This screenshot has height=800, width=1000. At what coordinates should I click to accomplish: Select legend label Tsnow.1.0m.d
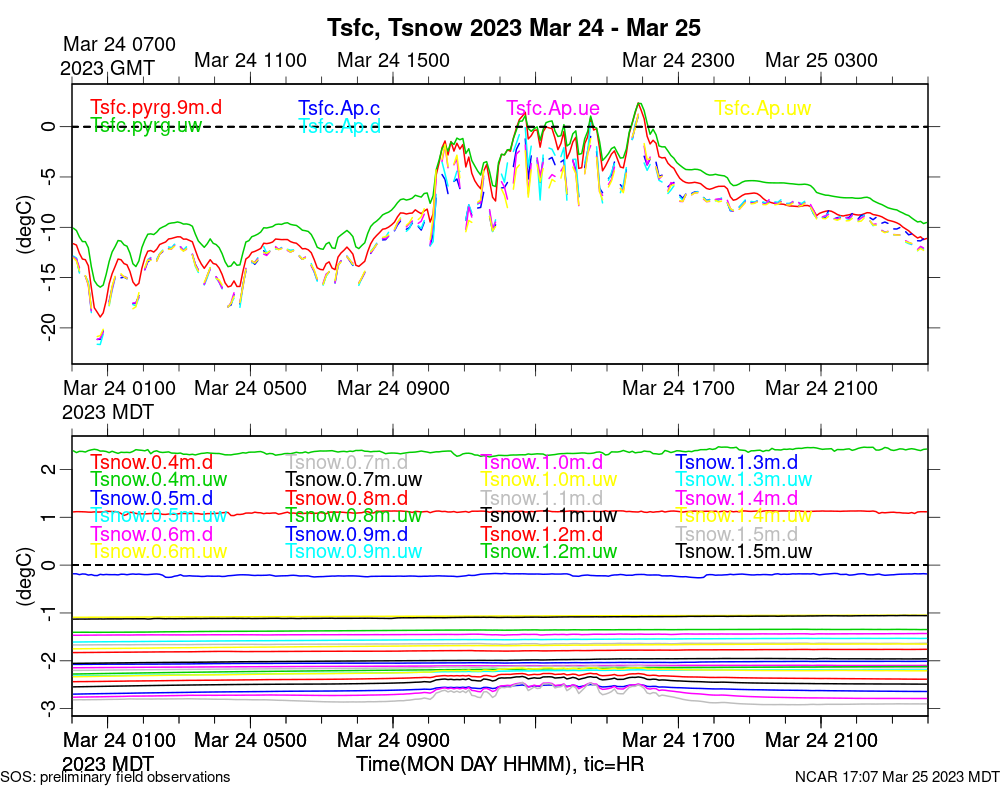(x=542, y=462)
